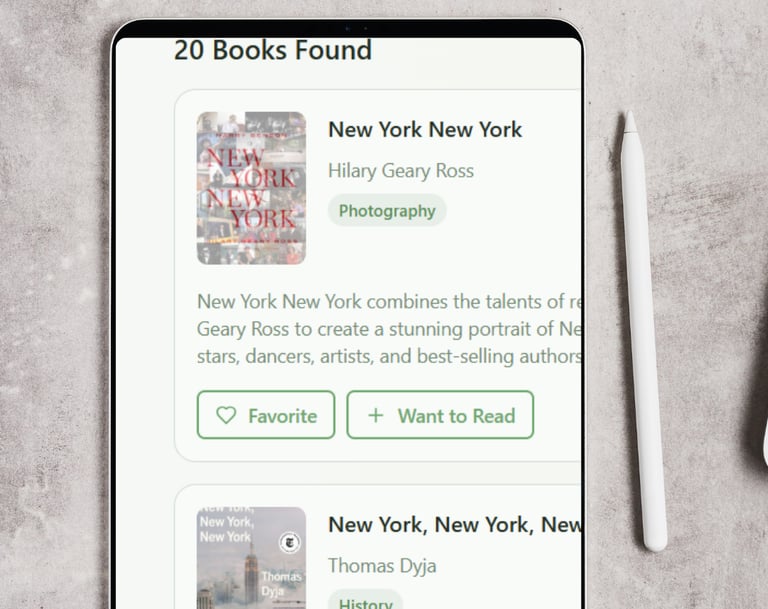View author Thomas Dyja
Viewport: 768px width, 609px height.
[x=382, y=566]
